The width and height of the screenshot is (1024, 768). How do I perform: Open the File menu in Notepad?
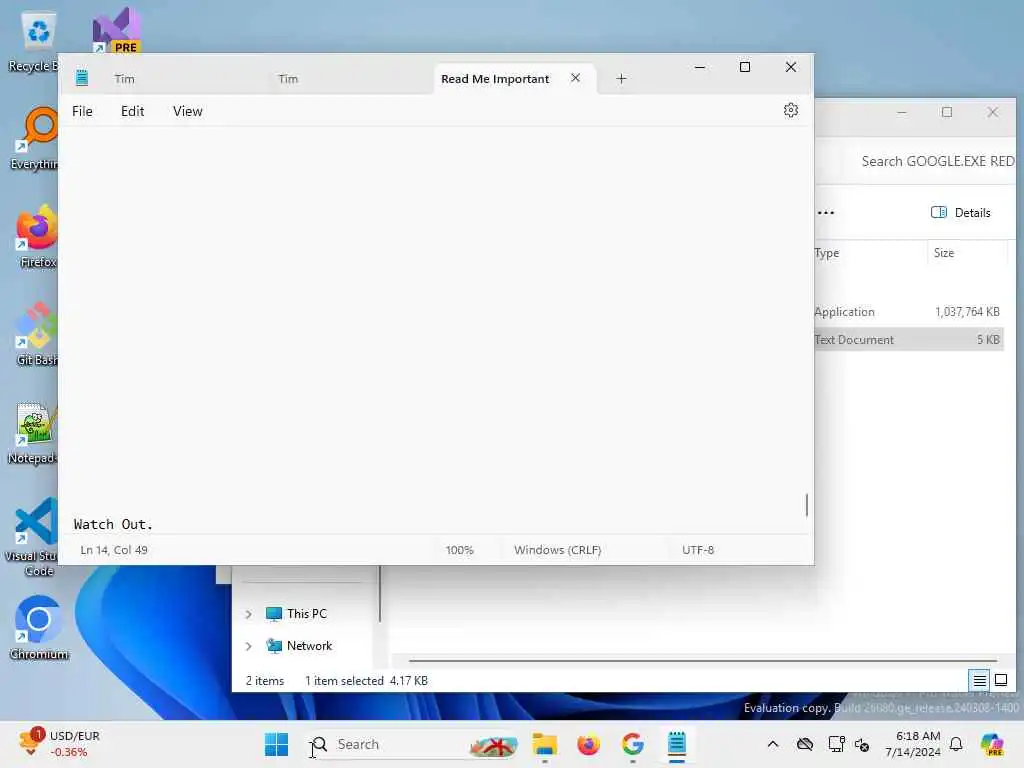click(x=82, y=111)
